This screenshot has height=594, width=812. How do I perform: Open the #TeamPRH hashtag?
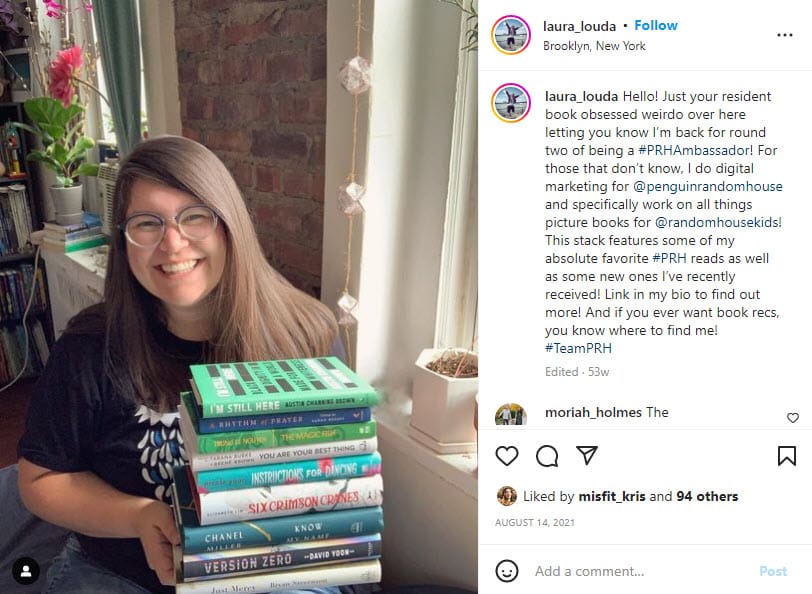(x=578, y=348)
